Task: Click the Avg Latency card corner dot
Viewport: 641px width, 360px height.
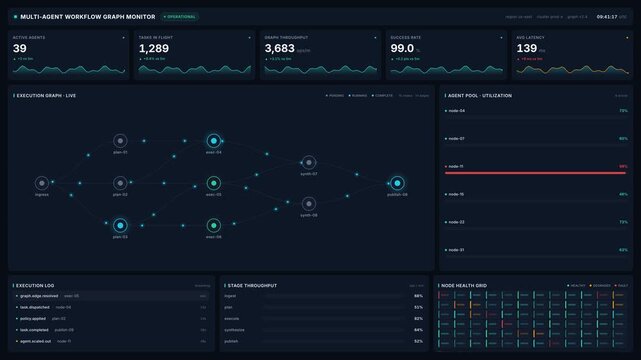Action: coord(627,38)
